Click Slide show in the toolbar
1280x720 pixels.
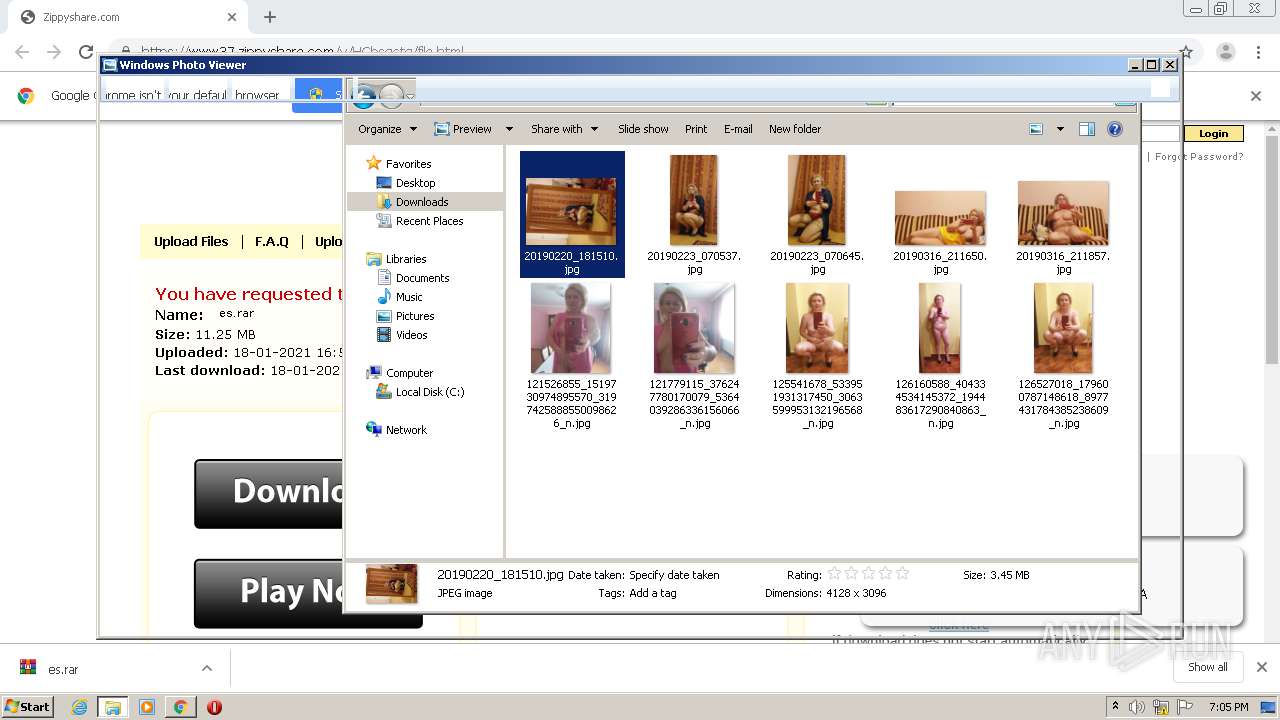(643, 129)
